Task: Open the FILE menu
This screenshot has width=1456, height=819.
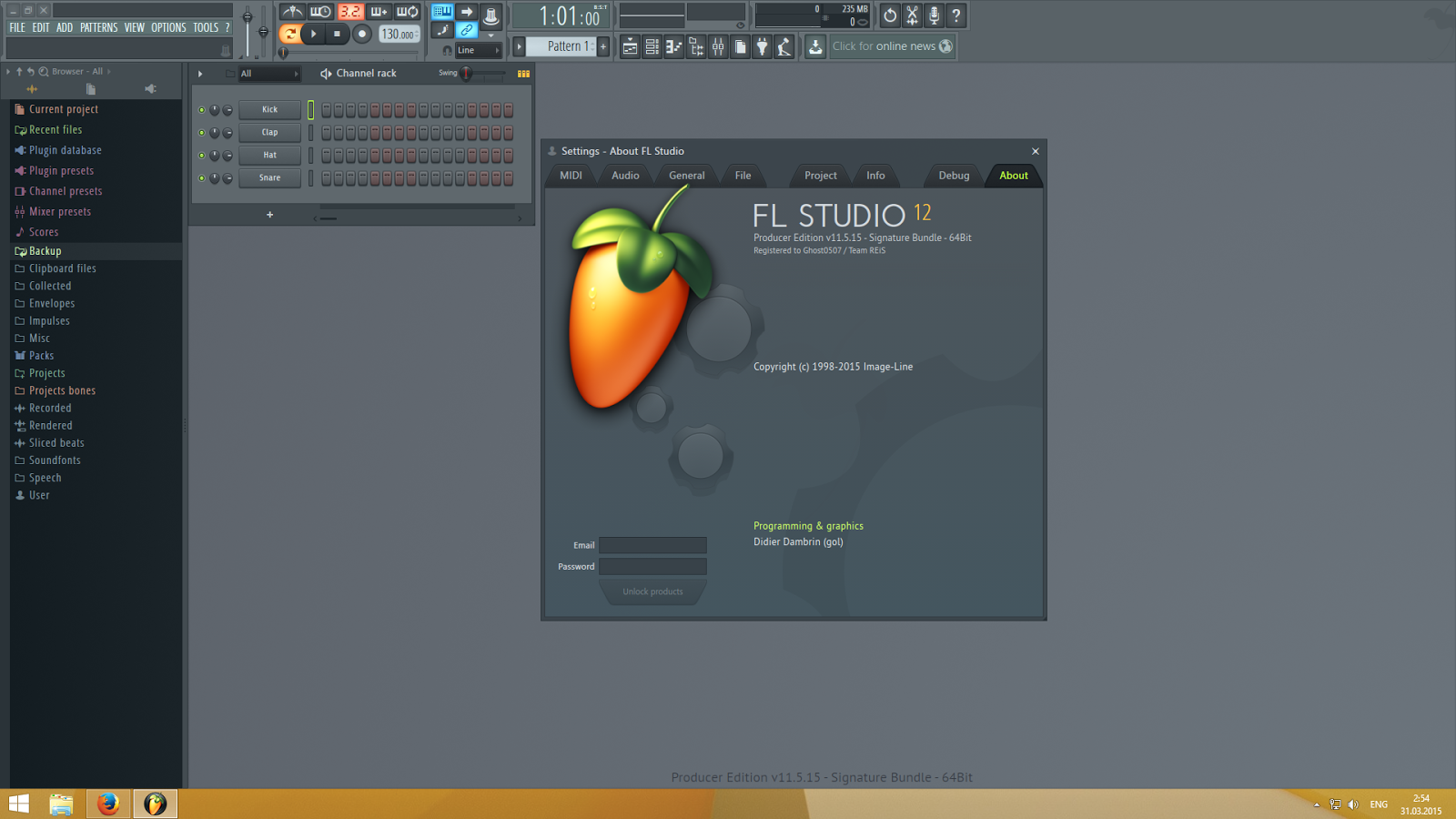Action: [x=17, y=27]
